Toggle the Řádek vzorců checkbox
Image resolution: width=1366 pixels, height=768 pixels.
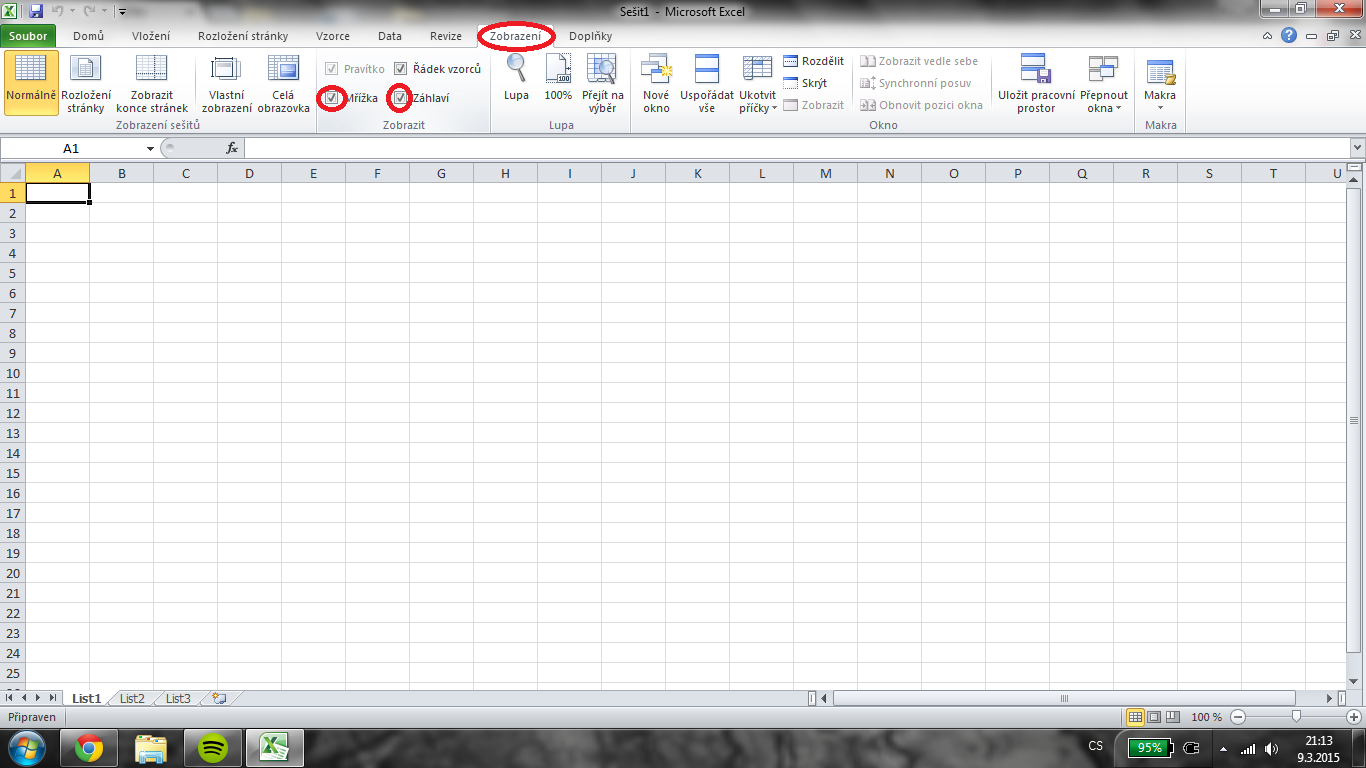[400, 69]
